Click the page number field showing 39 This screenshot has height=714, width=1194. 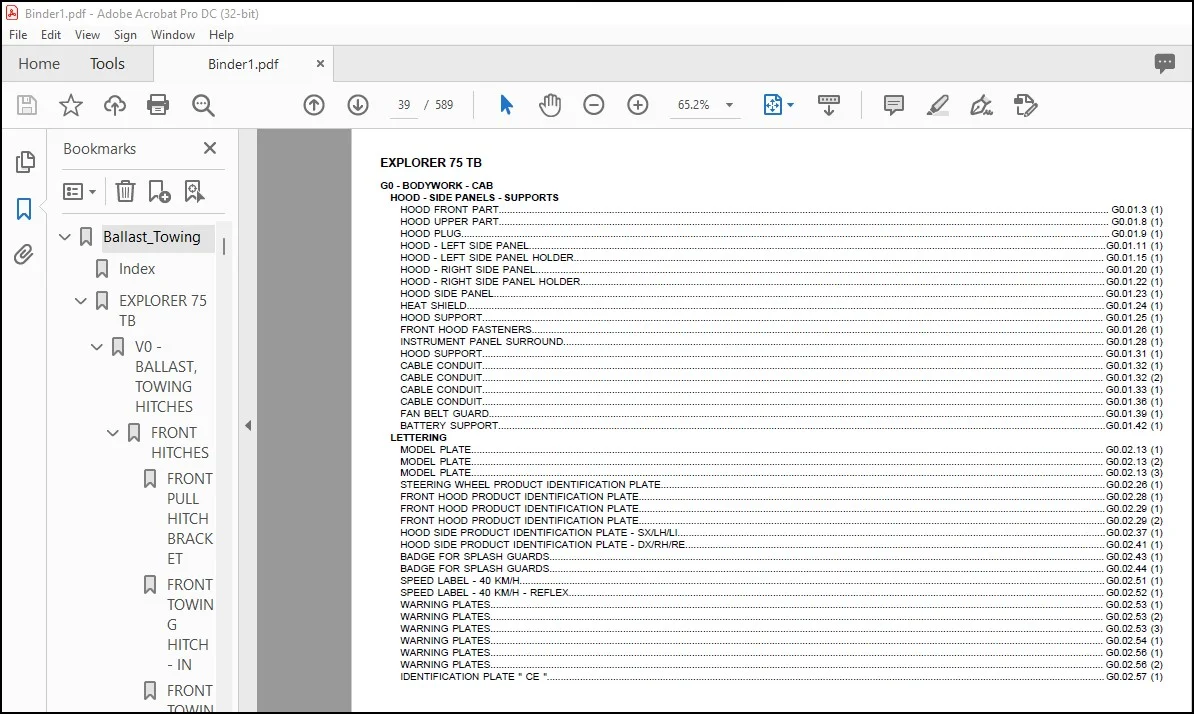404,105
